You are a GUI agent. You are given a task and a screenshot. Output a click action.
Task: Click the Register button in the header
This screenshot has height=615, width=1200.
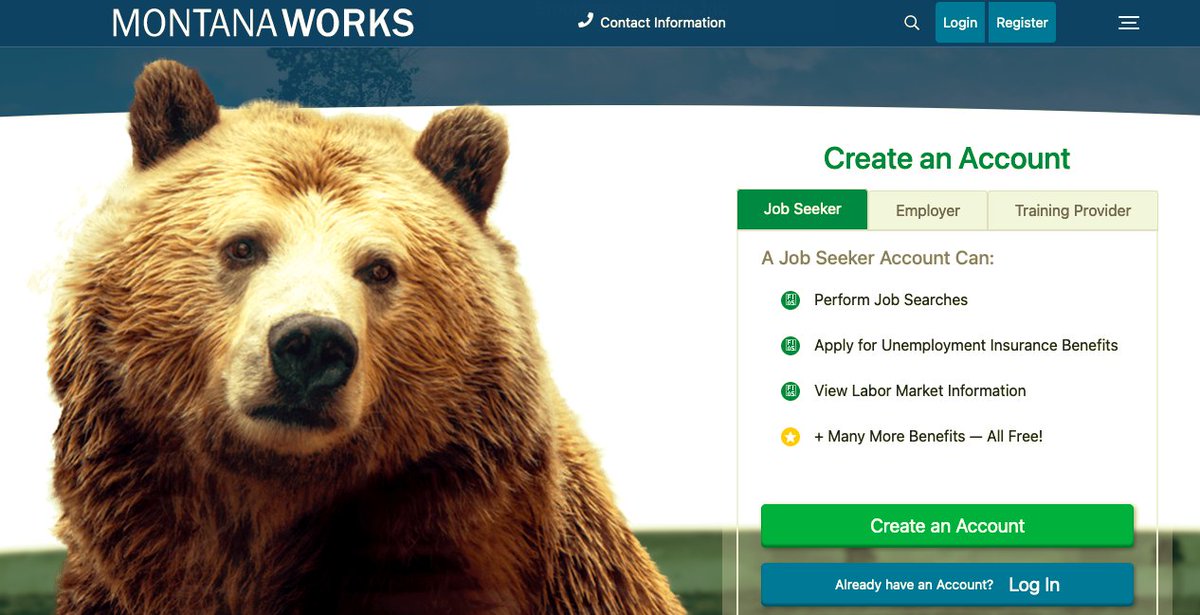click(x=1022, y=21)
